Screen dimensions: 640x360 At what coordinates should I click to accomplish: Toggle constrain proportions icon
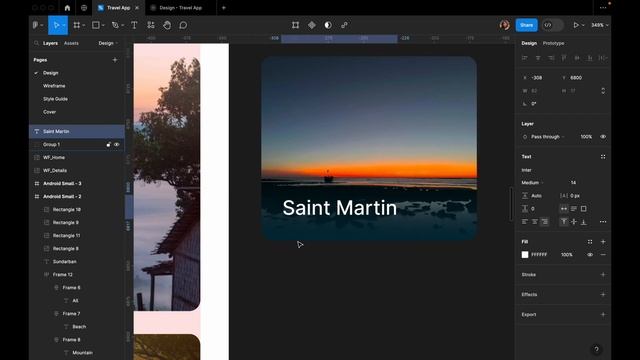(603, 91)
